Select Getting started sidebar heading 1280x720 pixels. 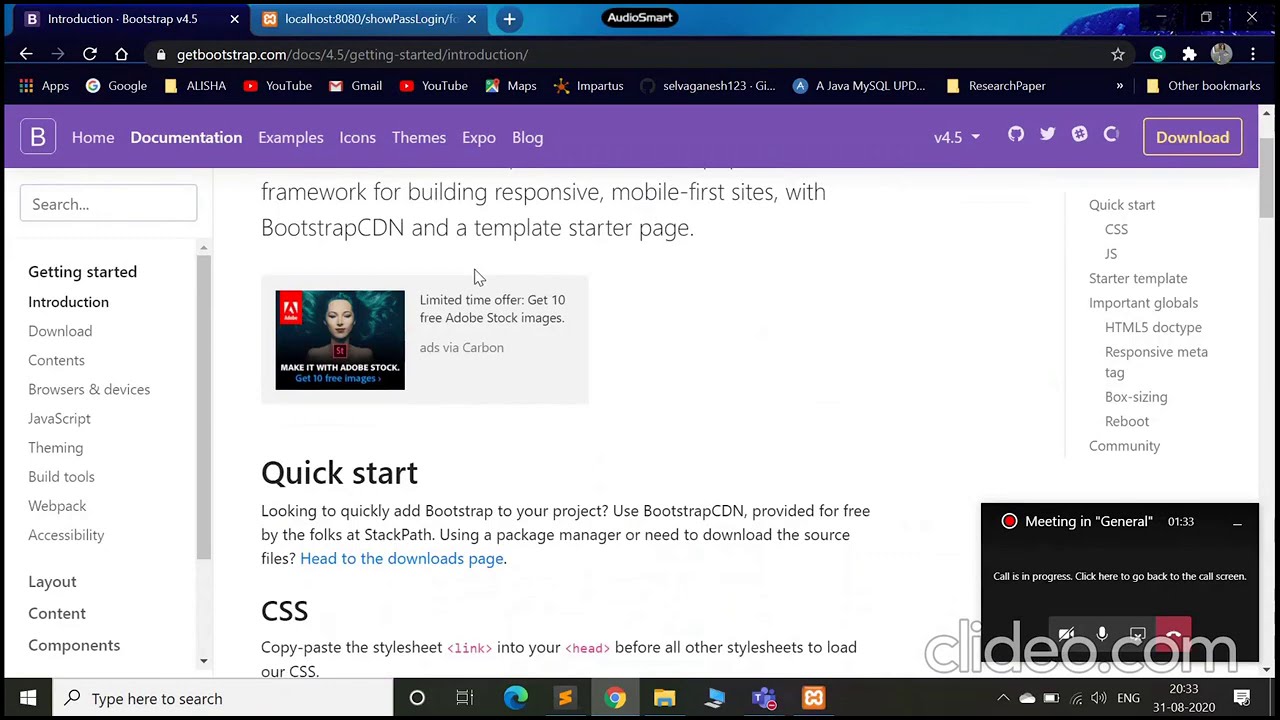pyautogui.click(x=82, y=271)
